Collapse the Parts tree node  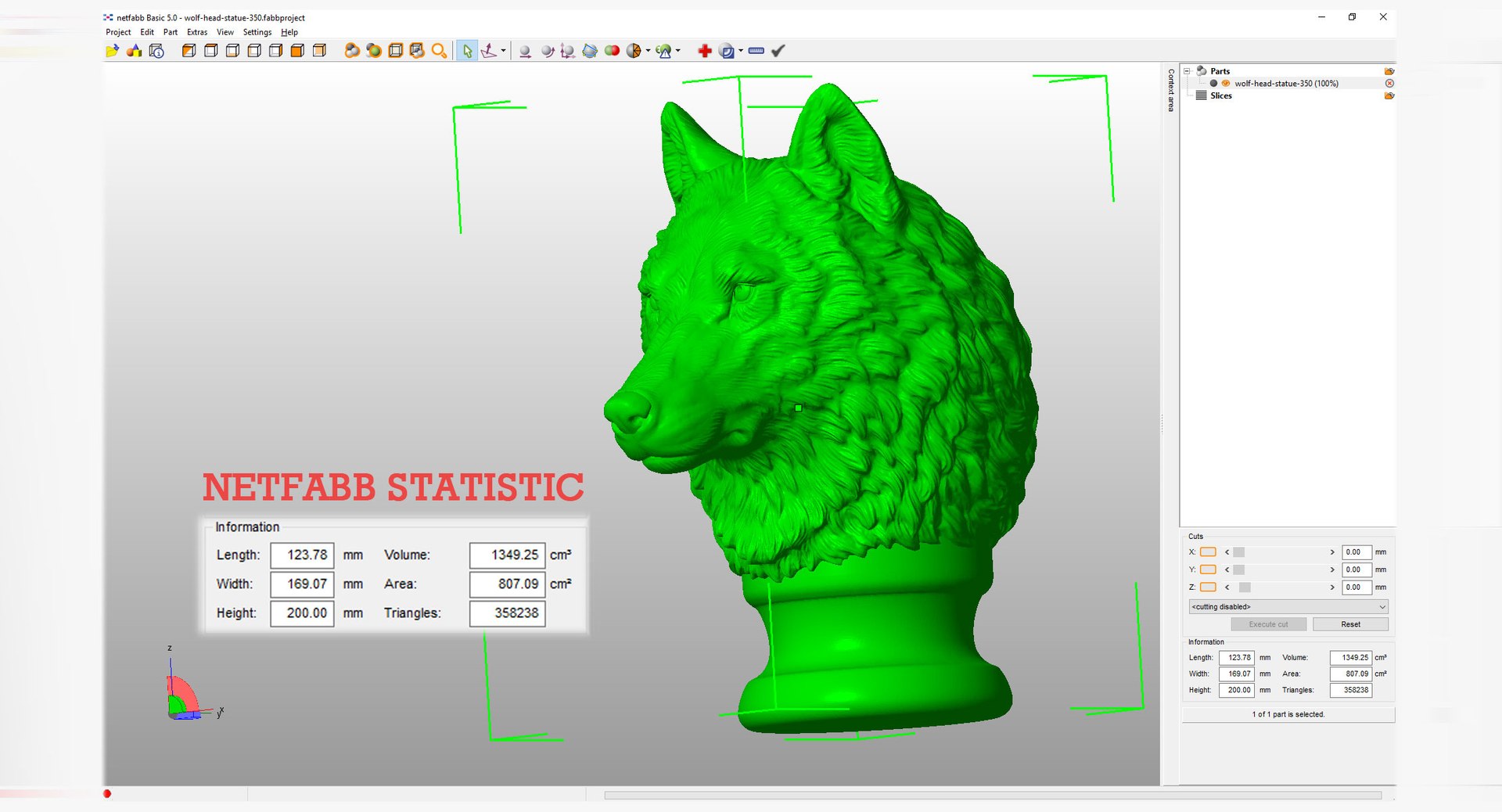[x=1187, y=71]
